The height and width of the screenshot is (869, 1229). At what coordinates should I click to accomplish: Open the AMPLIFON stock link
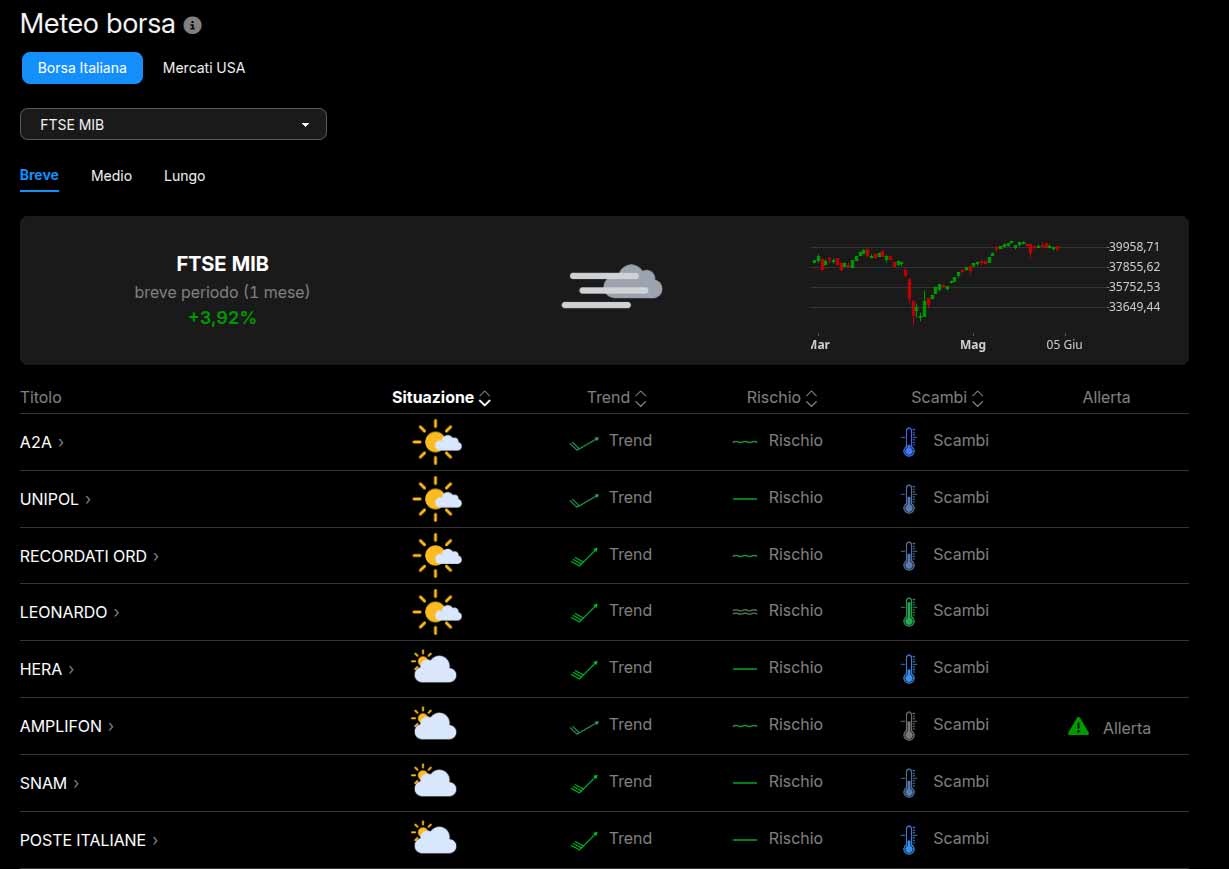click(61, 726)
